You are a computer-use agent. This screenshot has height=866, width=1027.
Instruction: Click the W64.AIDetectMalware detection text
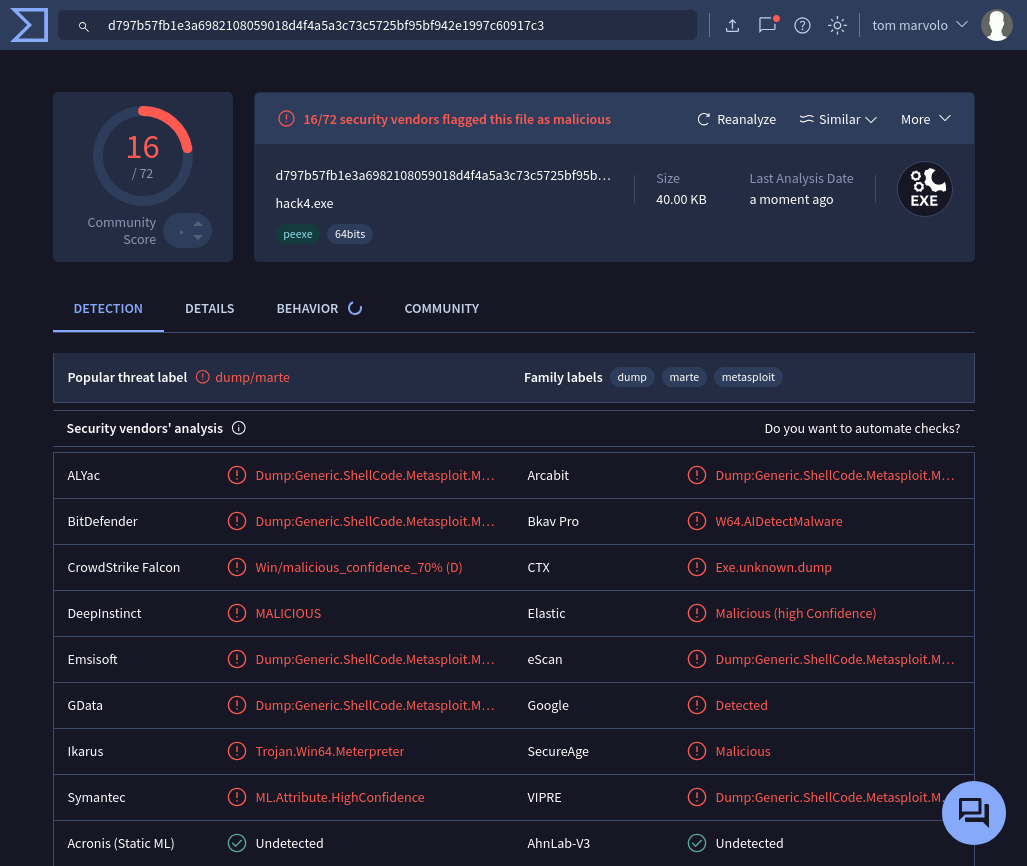[779, 521]
